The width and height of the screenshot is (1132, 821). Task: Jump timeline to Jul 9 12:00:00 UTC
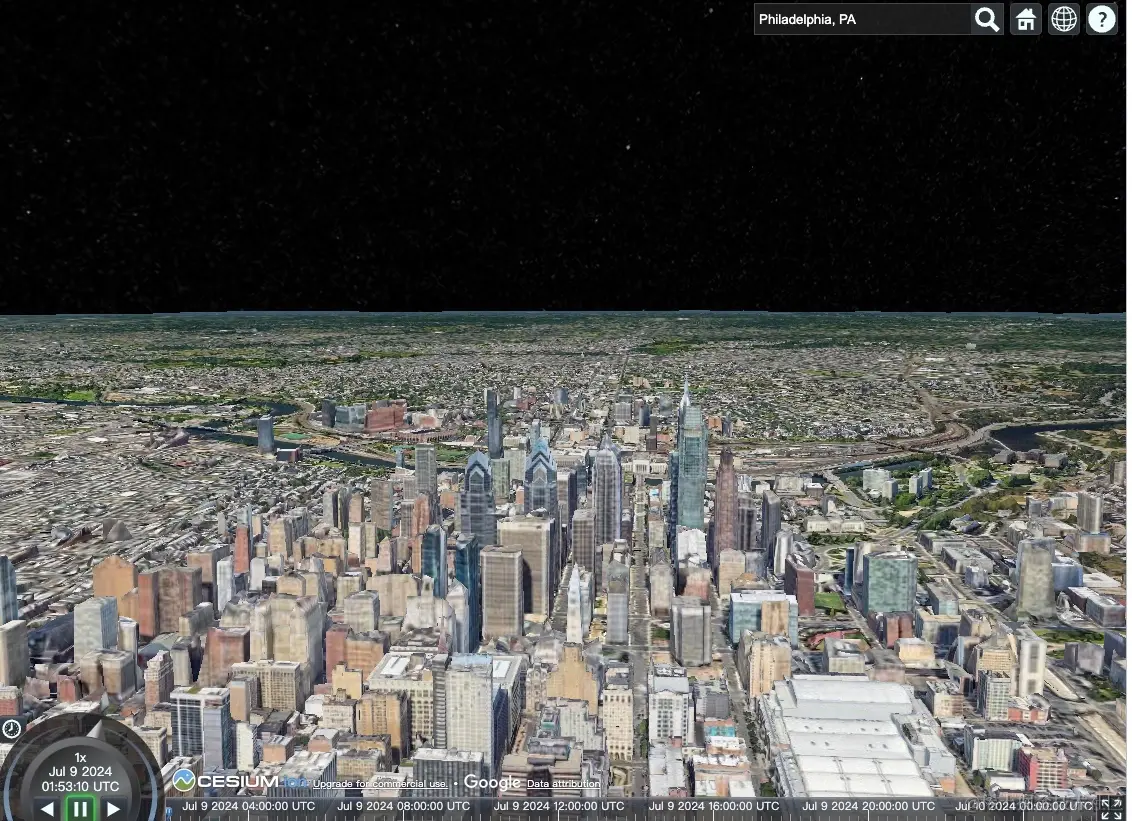coord(559,806)
